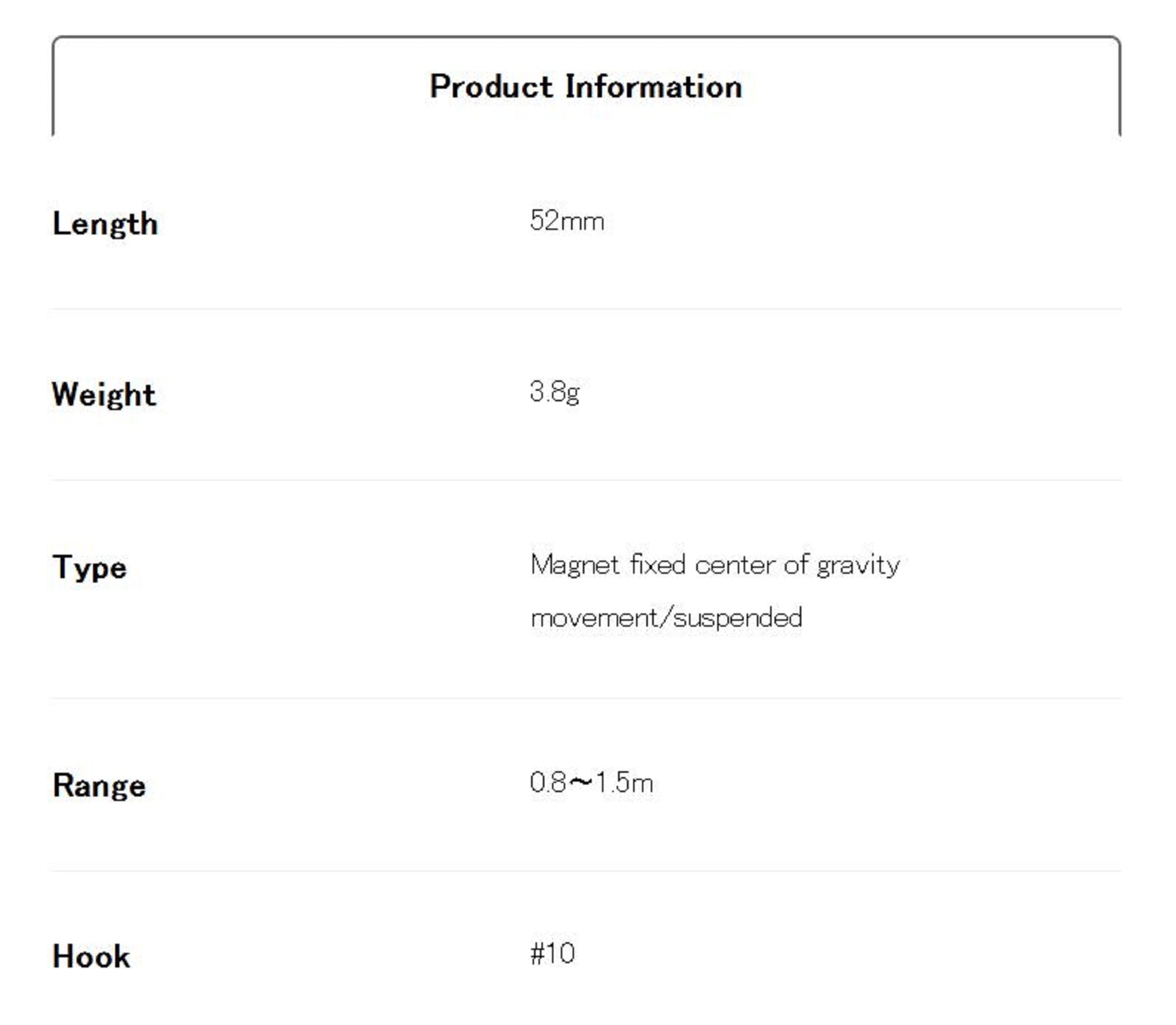Viewport: 1176px width, 1025px height.
Task: Select the #10 hook size value
Action: tap(552, 953)
